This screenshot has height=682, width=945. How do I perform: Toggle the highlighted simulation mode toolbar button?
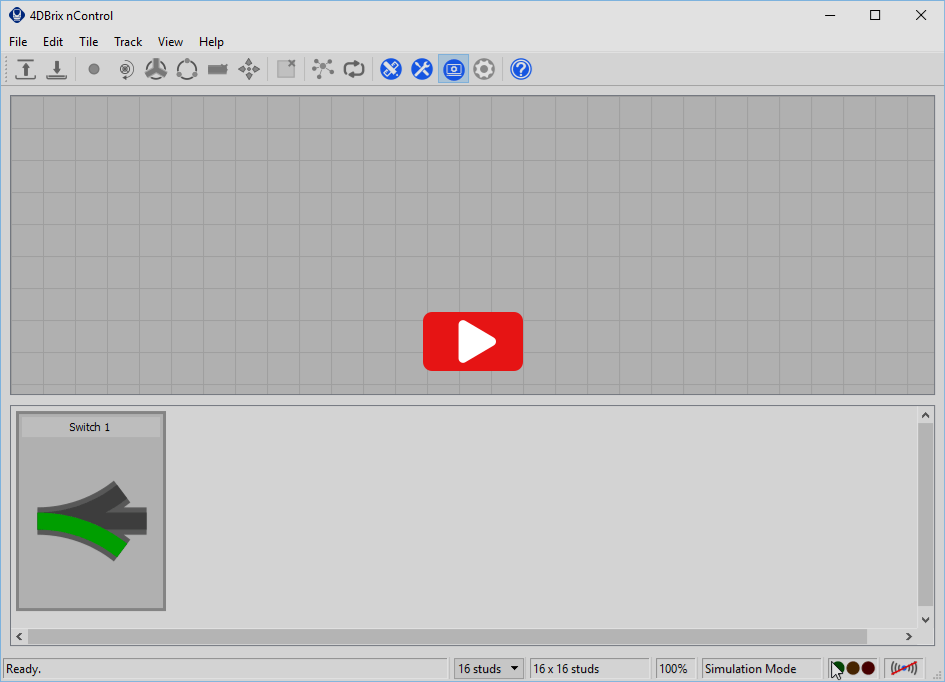pos(454,69)
